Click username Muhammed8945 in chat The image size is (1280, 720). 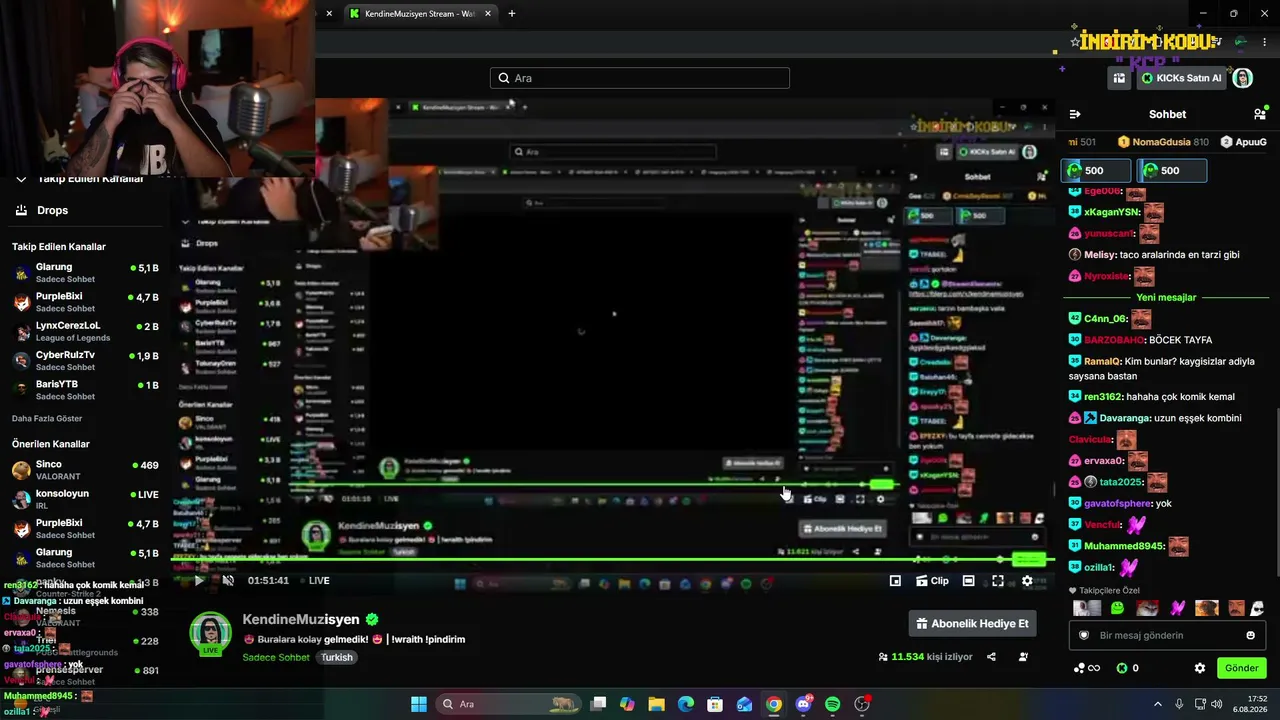1124,546
